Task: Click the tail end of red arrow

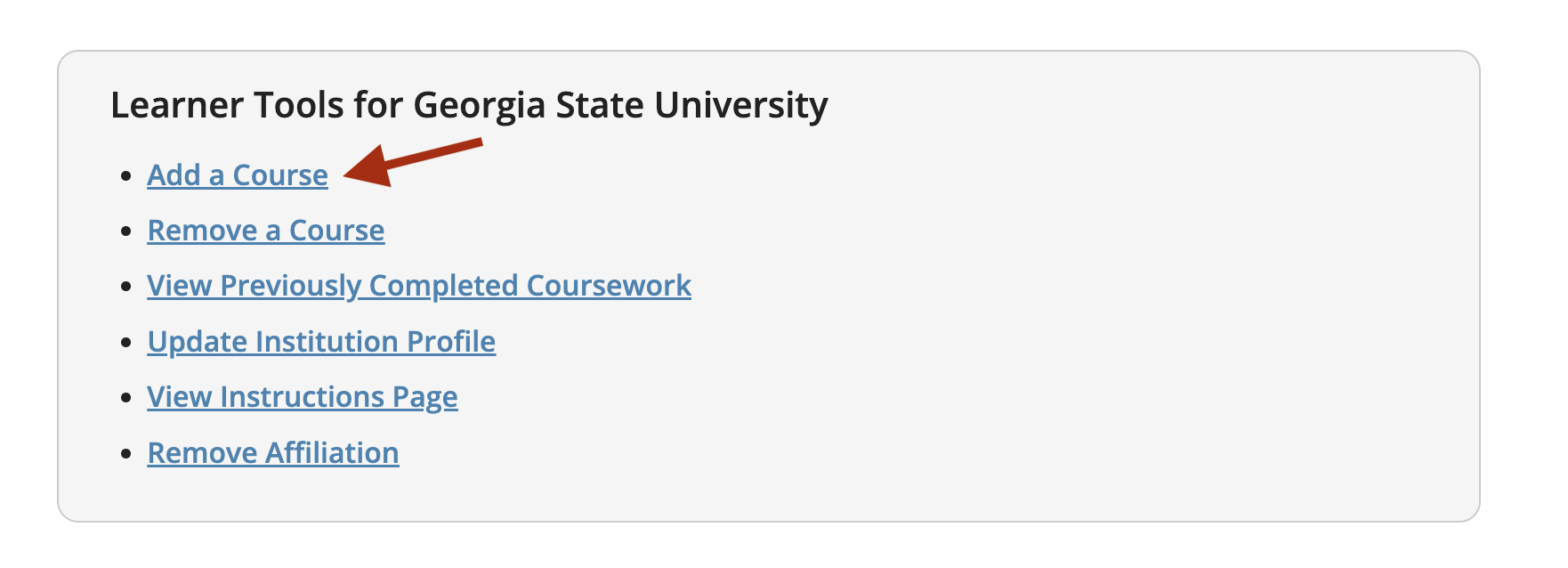Action: click(x=476, y=142)
